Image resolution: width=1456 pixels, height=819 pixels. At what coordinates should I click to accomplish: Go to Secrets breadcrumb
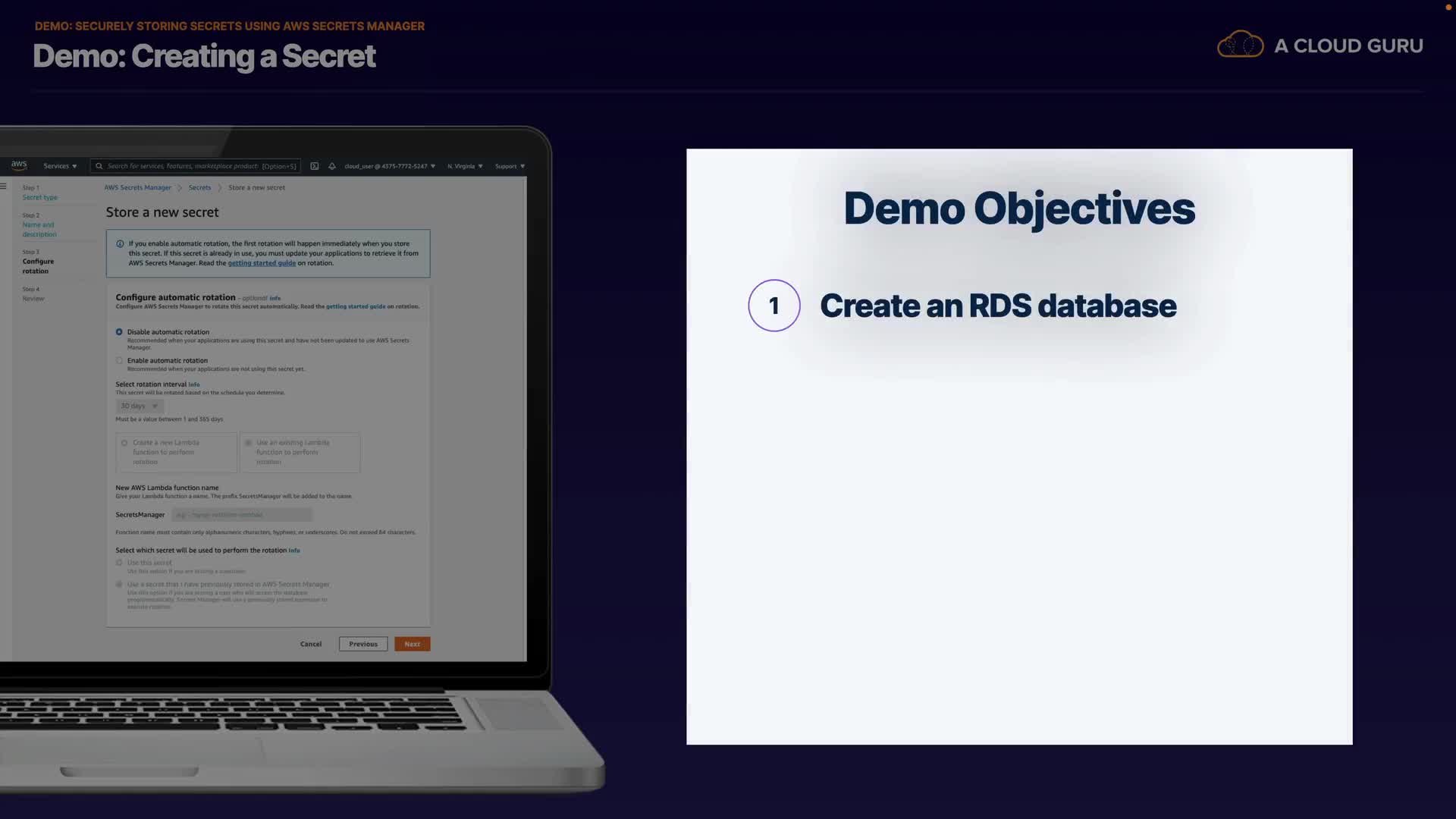[x=199, y=187]
